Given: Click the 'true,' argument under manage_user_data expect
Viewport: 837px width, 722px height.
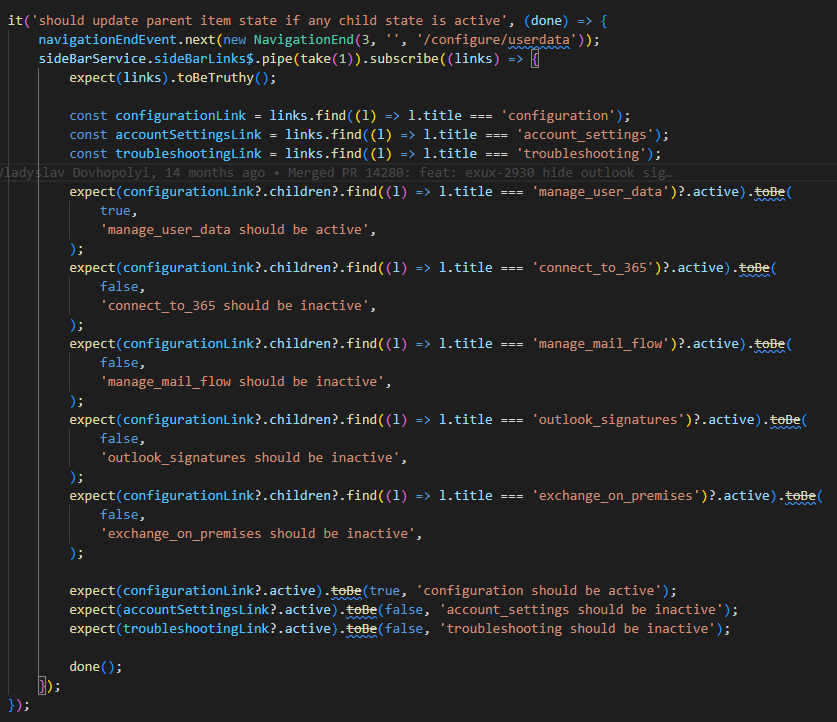Looking at the screenshot, I should (x=119, y=211).
